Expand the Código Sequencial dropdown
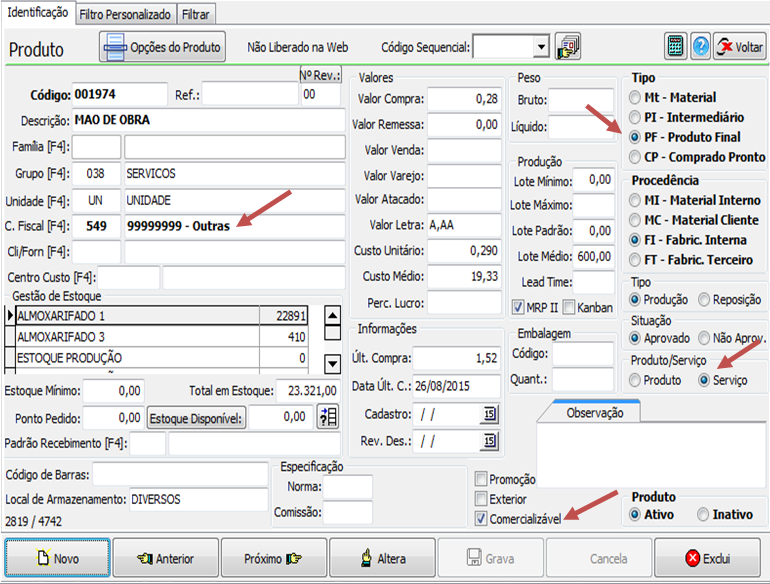This screenshot has height=584, width=770. pos(541,47)
